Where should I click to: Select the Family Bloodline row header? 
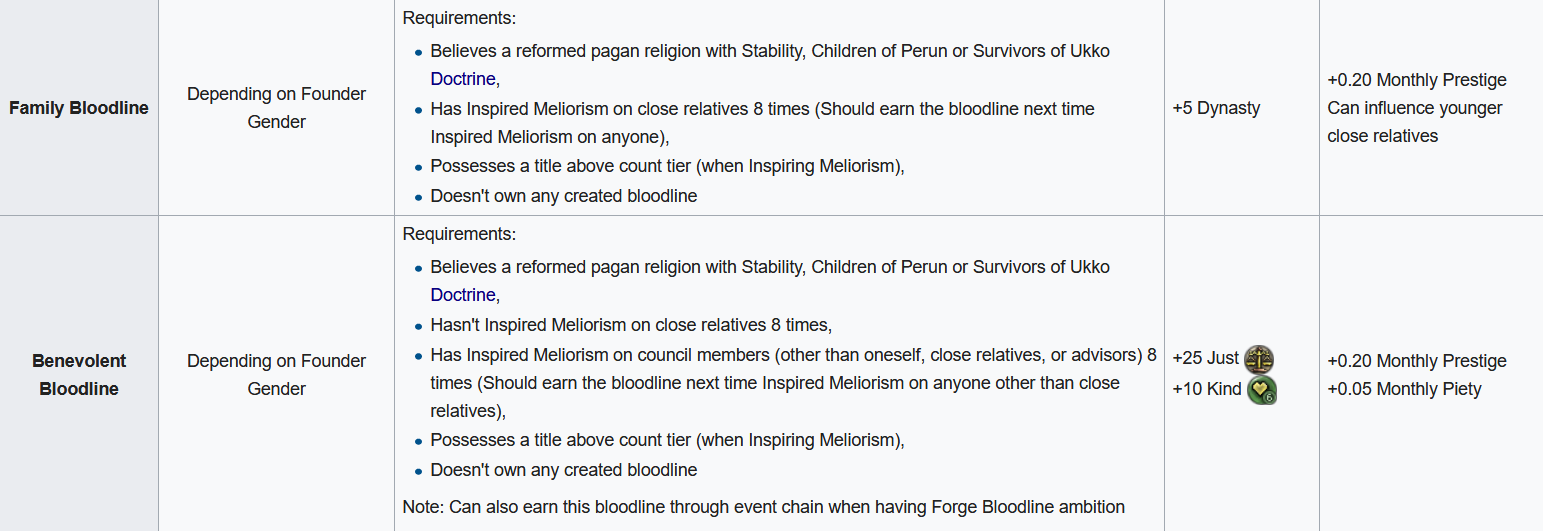click(79, 108)
